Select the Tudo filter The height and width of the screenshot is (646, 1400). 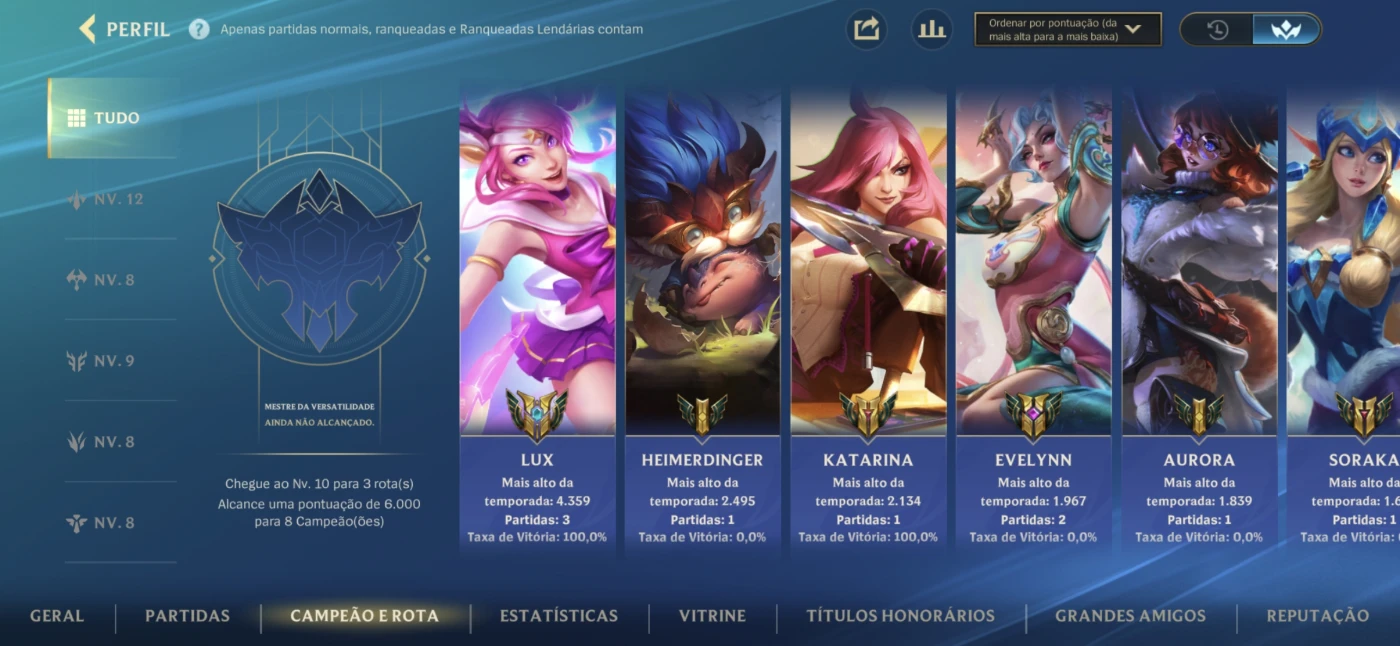(112, 118)
